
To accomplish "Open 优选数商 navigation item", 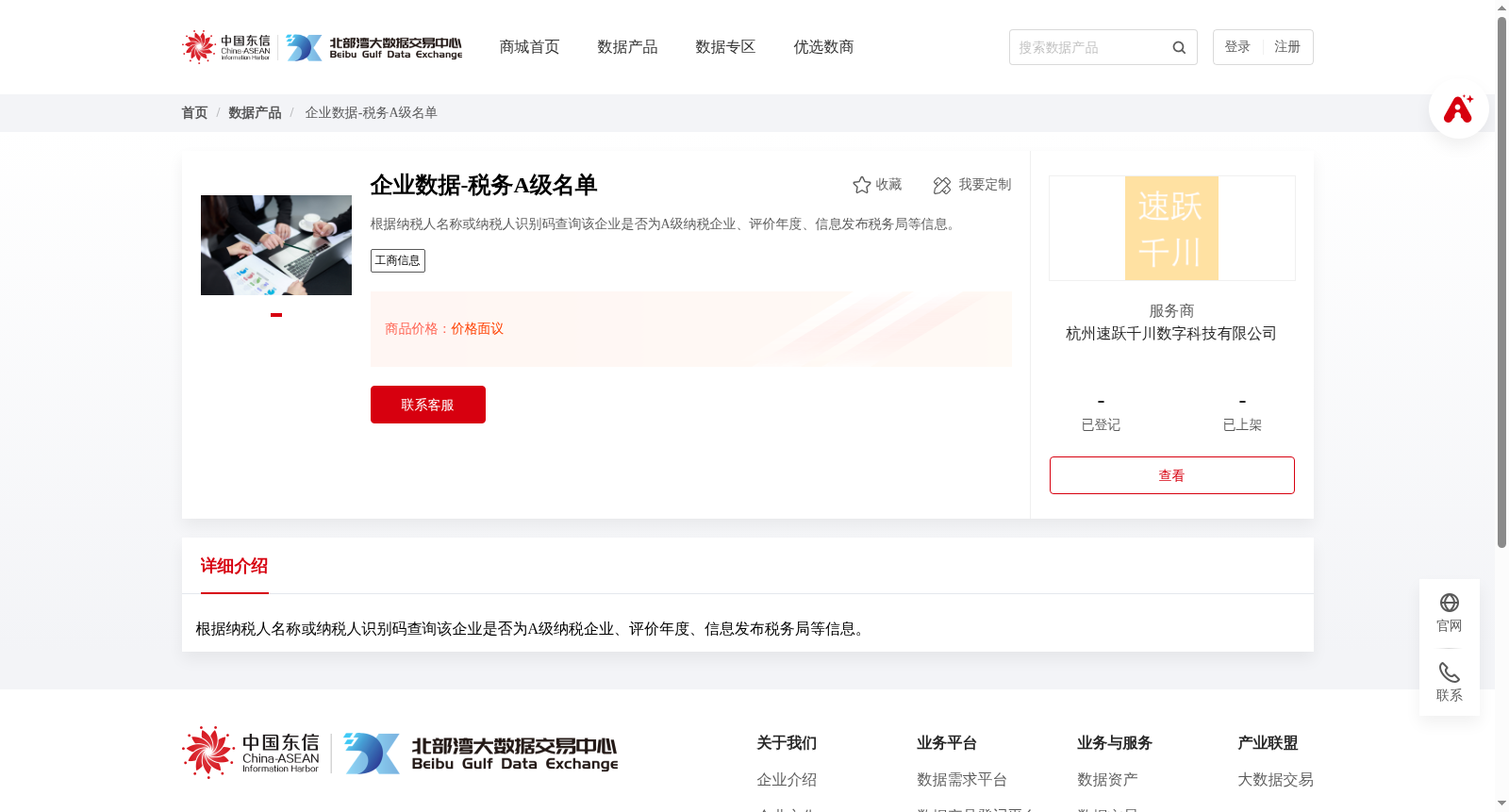I will pos(823,47).
